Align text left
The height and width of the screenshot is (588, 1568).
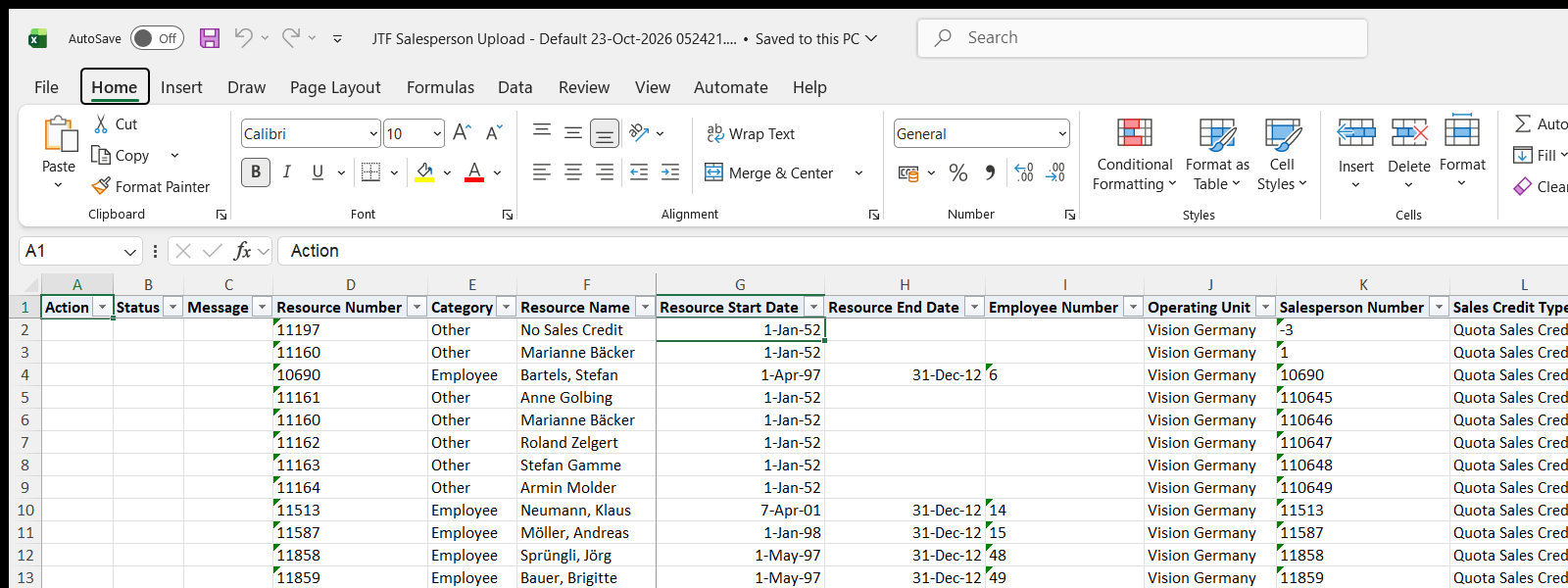[542, 172]
